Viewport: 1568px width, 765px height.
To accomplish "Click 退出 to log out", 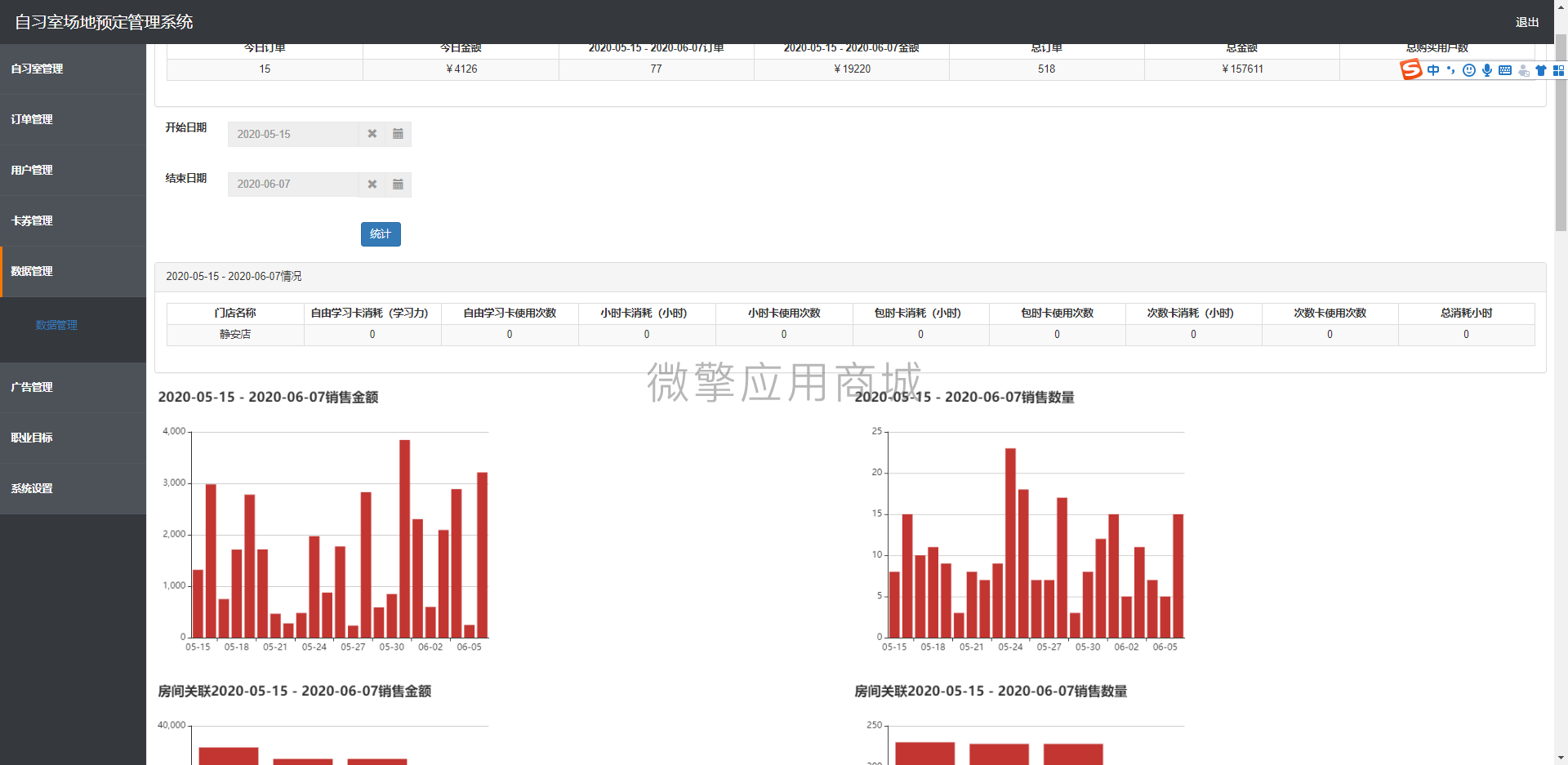I will point(1527,22).
